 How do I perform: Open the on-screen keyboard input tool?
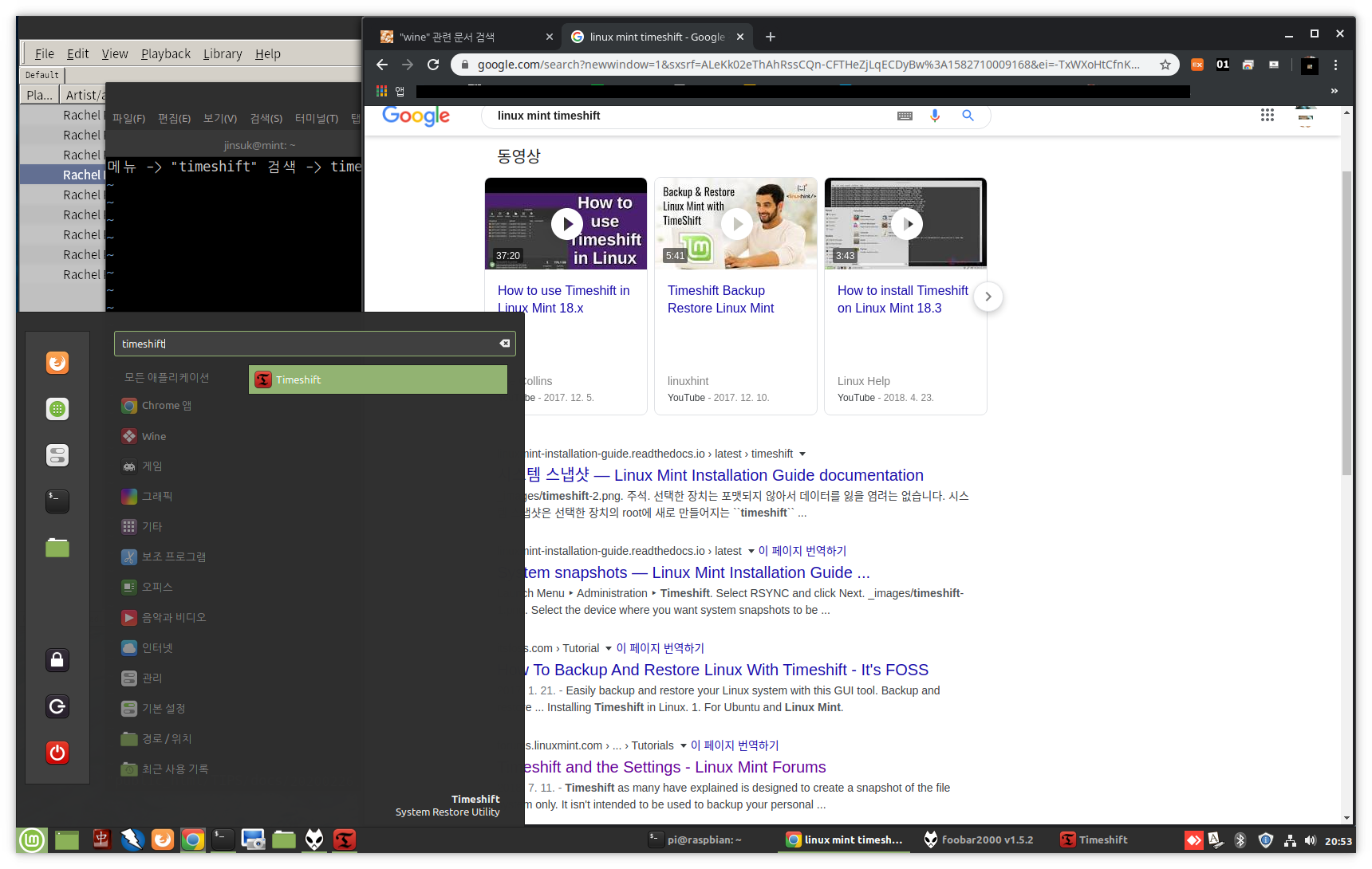(905, 116)
